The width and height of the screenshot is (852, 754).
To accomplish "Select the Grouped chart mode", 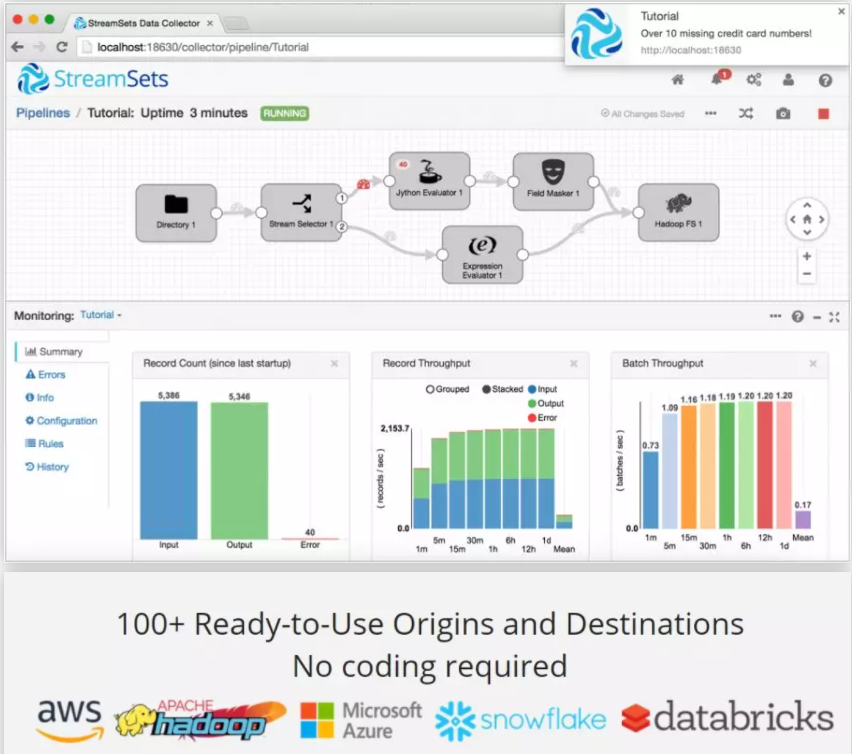I will tap(447, 389).
